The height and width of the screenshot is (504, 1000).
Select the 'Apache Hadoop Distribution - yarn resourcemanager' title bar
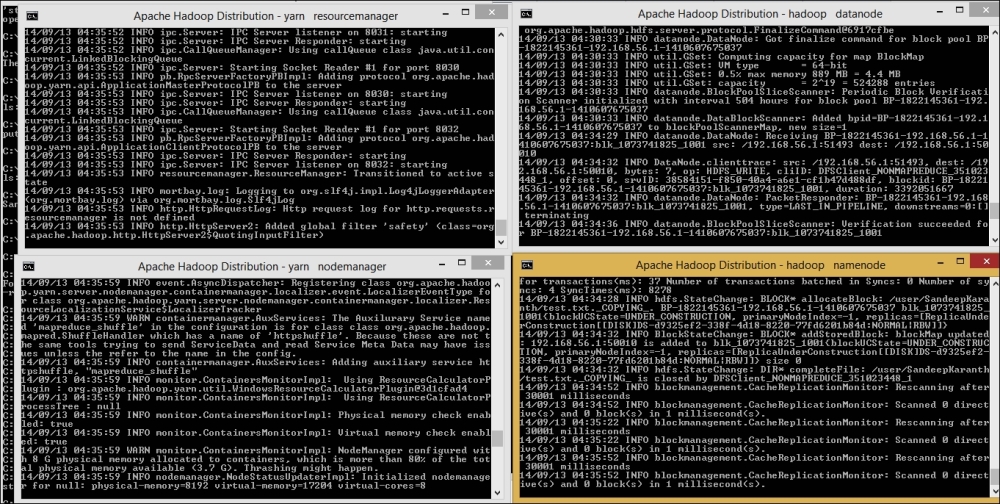pyautogui.click(x=266, y=16)
